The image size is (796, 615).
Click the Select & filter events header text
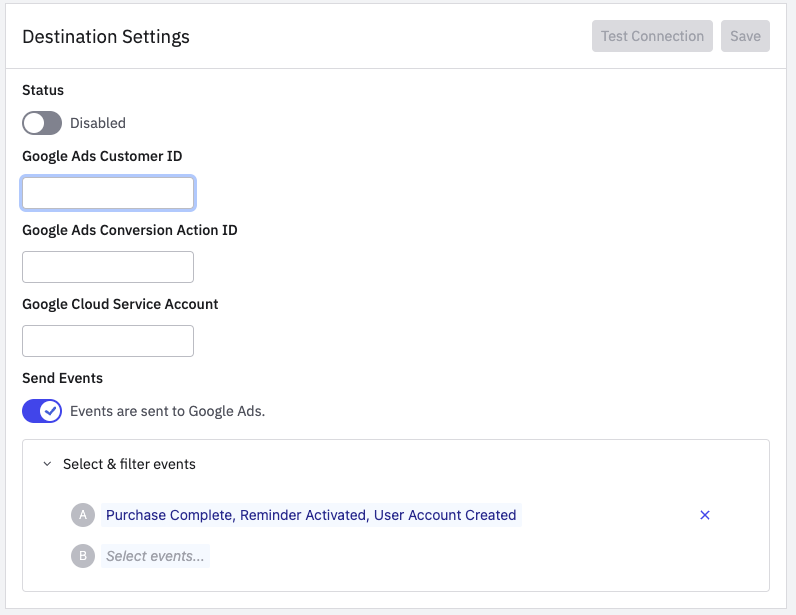[129, 464]
